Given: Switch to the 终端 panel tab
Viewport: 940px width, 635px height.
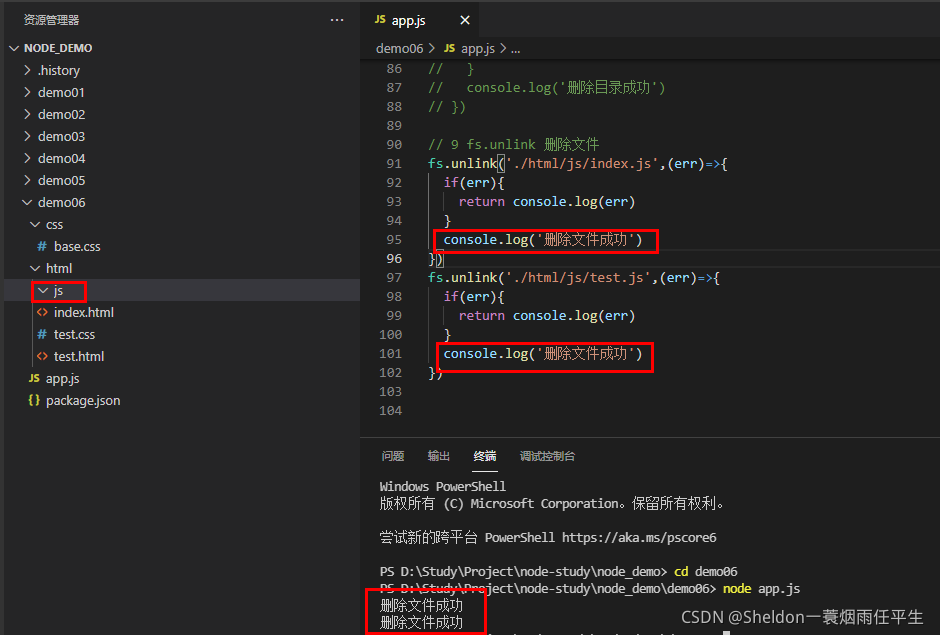Looking at the screenshot, I should click(x=485, y=456).
